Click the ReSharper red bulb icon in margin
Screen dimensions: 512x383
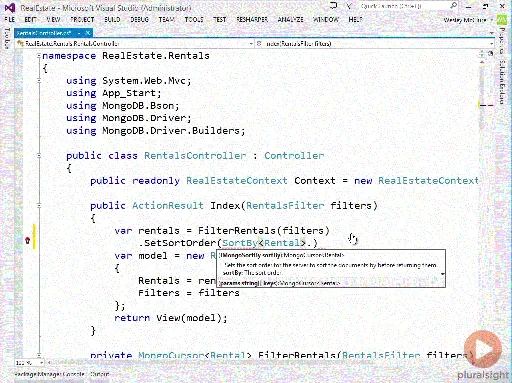28,240
